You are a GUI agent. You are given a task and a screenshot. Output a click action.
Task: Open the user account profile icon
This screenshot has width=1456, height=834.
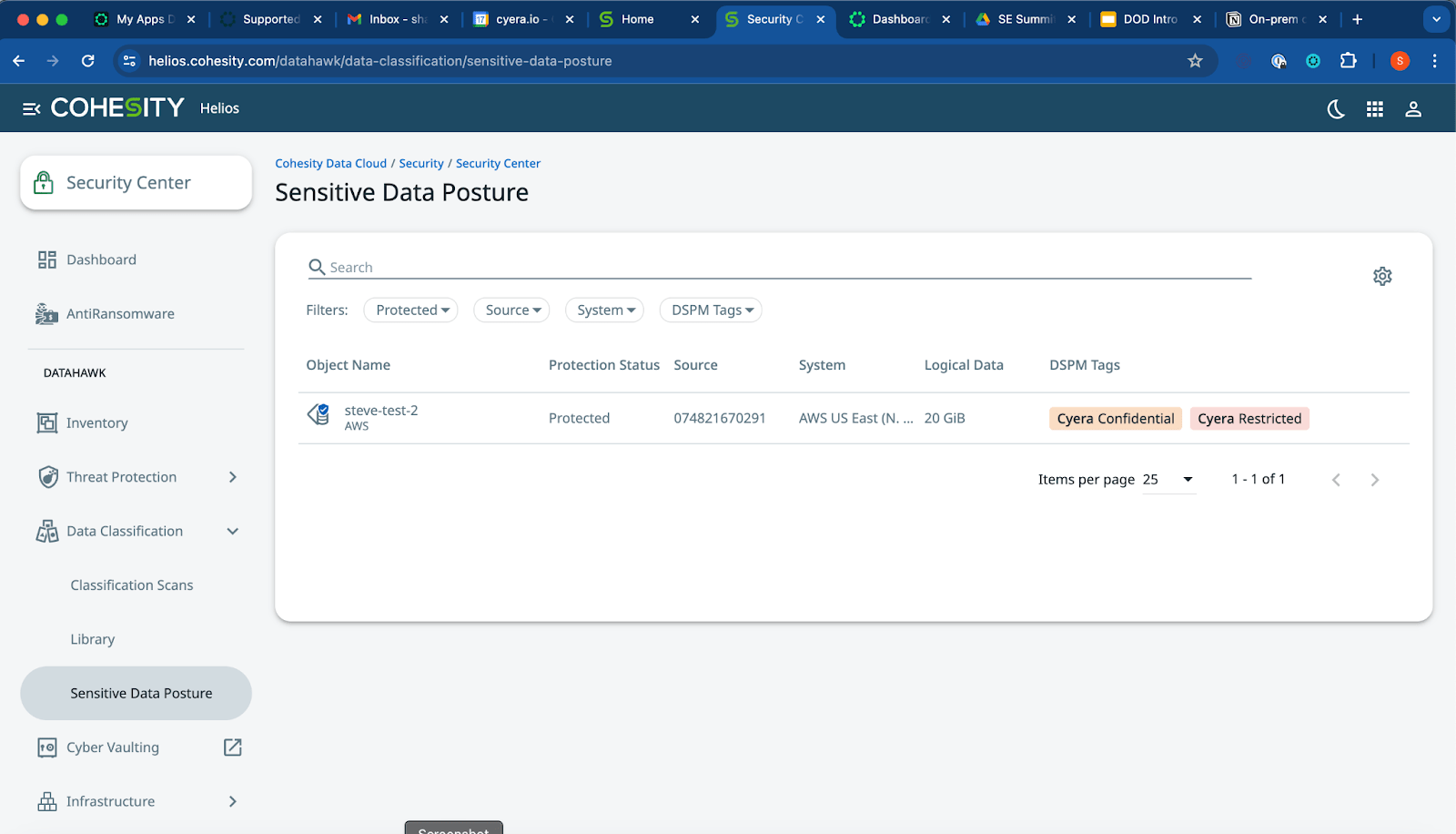pyautogui.click(x=1412, y=109)
